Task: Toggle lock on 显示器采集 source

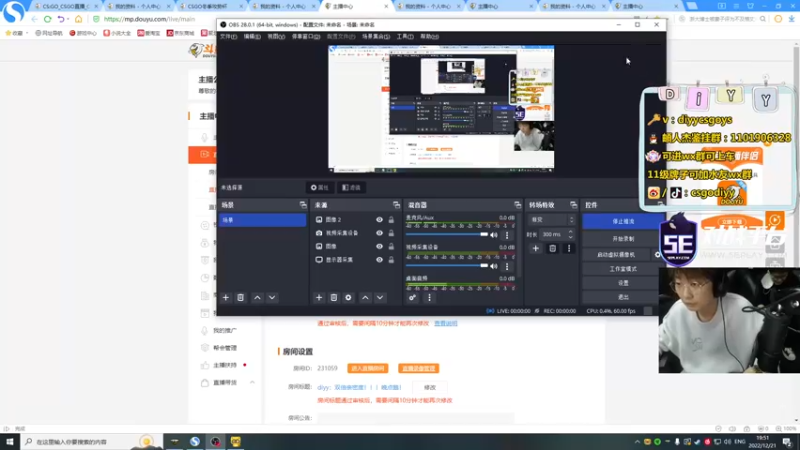Action: (391, 260)
